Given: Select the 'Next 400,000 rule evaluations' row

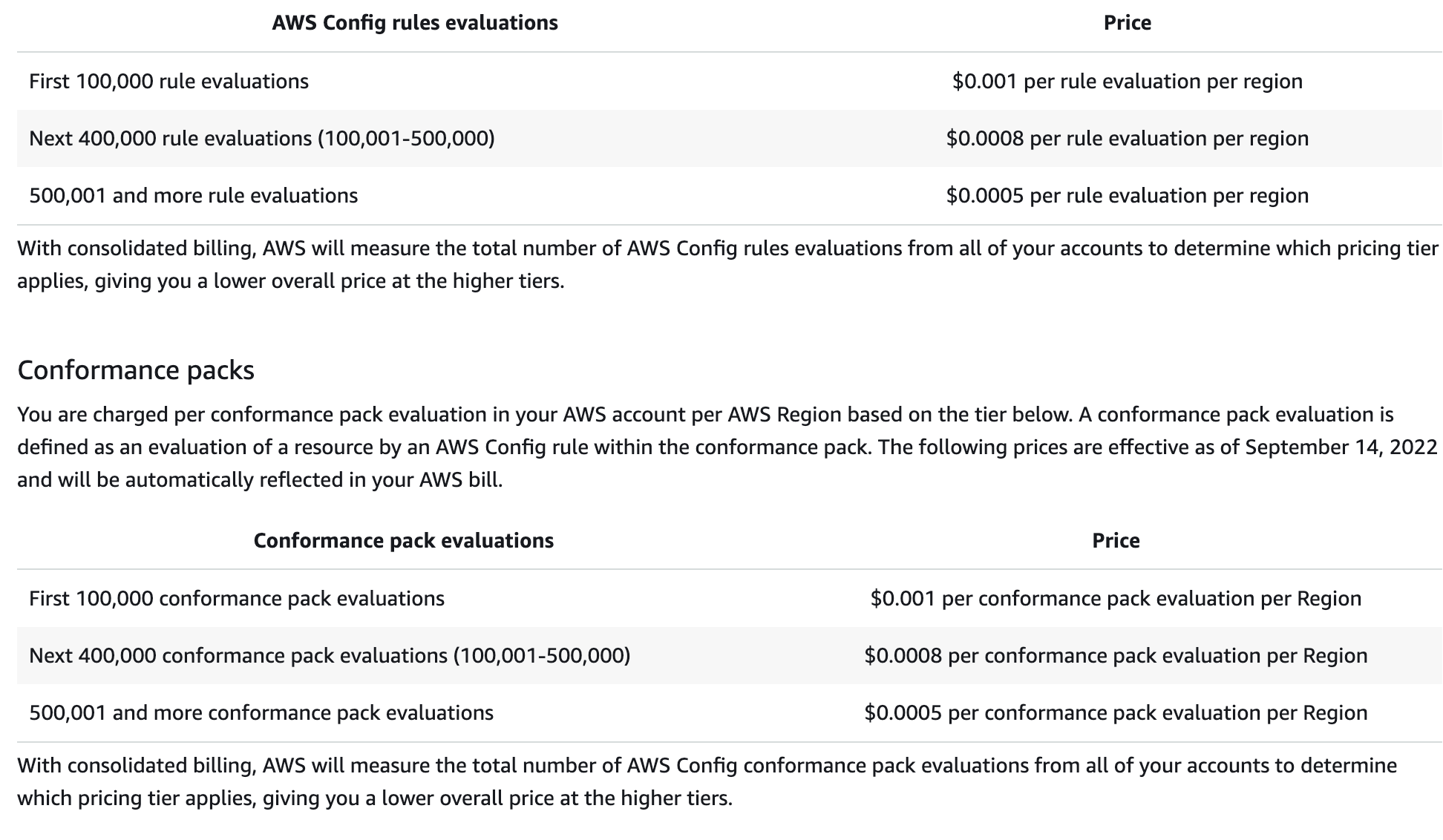Looking at the screenshot, I should pos(261,139).
